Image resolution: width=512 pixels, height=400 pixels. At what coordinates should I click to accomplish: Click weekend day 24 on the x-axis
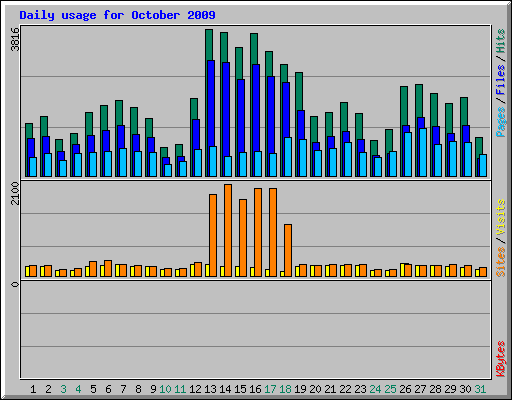pos(375,389)
